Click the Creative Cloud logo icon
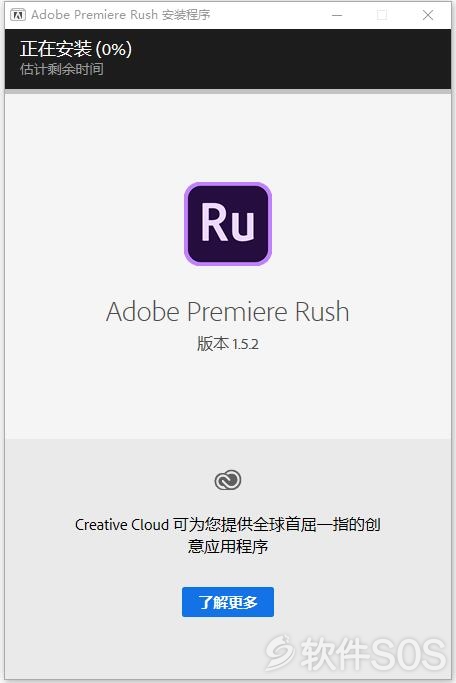 point(228,480)
